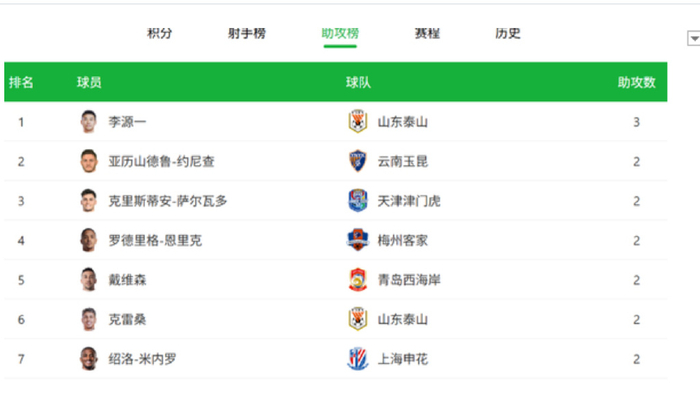Click the 青岛西海岸 team crest

357,279
